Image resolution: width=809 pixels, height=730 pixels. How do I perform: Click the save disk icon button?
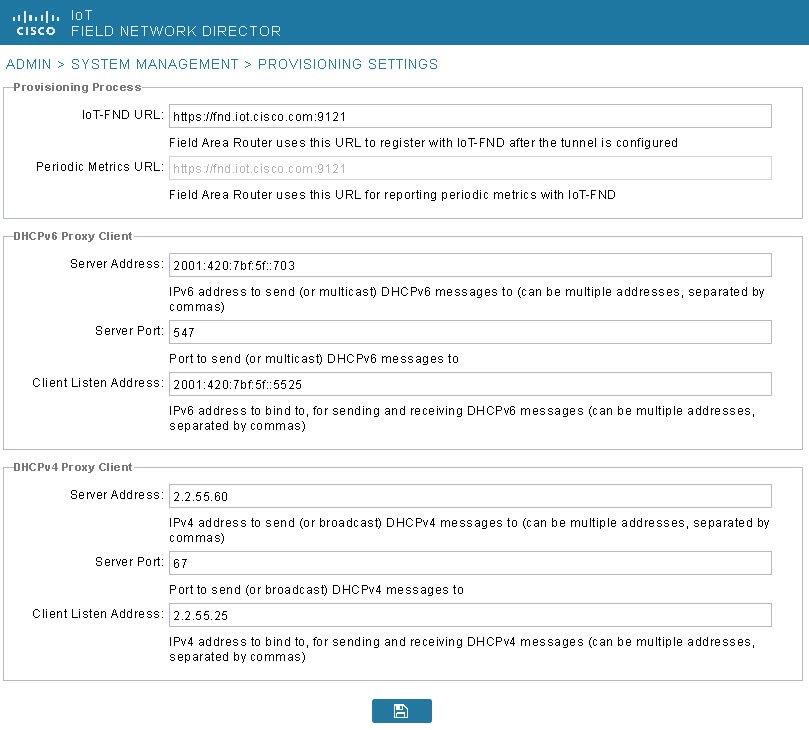(x=401, y=711)
